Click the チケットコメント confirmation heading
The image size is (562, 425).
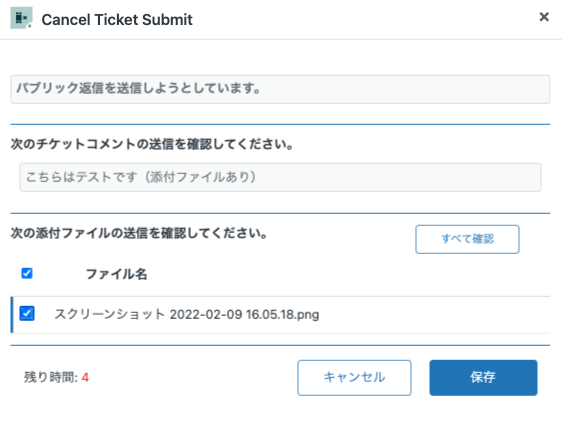(x=152, y=144)
